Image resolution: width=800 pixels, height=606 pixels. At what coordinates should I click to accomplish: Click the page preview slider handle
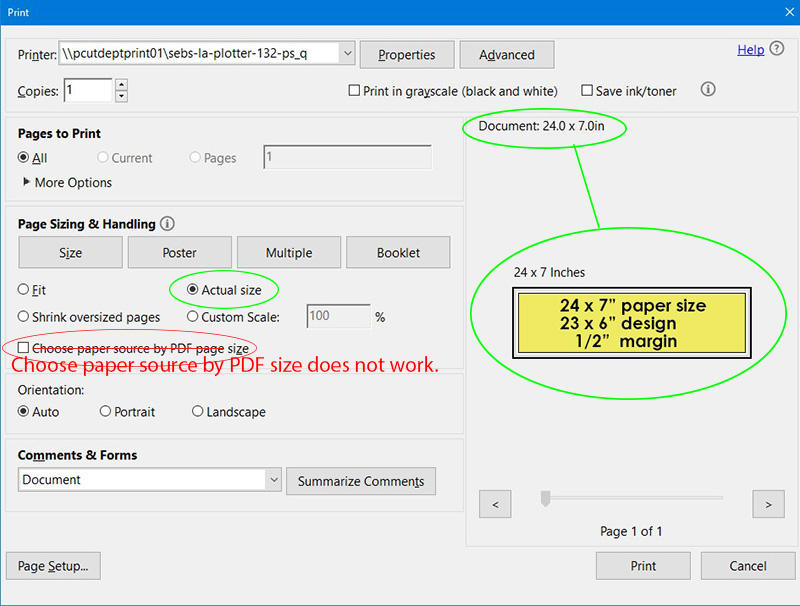point(545,498)
